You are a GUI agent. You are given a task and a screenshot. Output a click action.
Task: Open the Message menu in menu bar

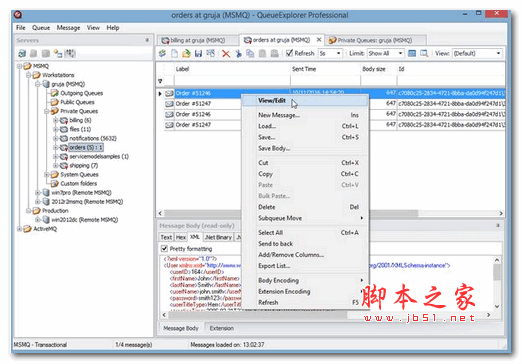point(68,28)
